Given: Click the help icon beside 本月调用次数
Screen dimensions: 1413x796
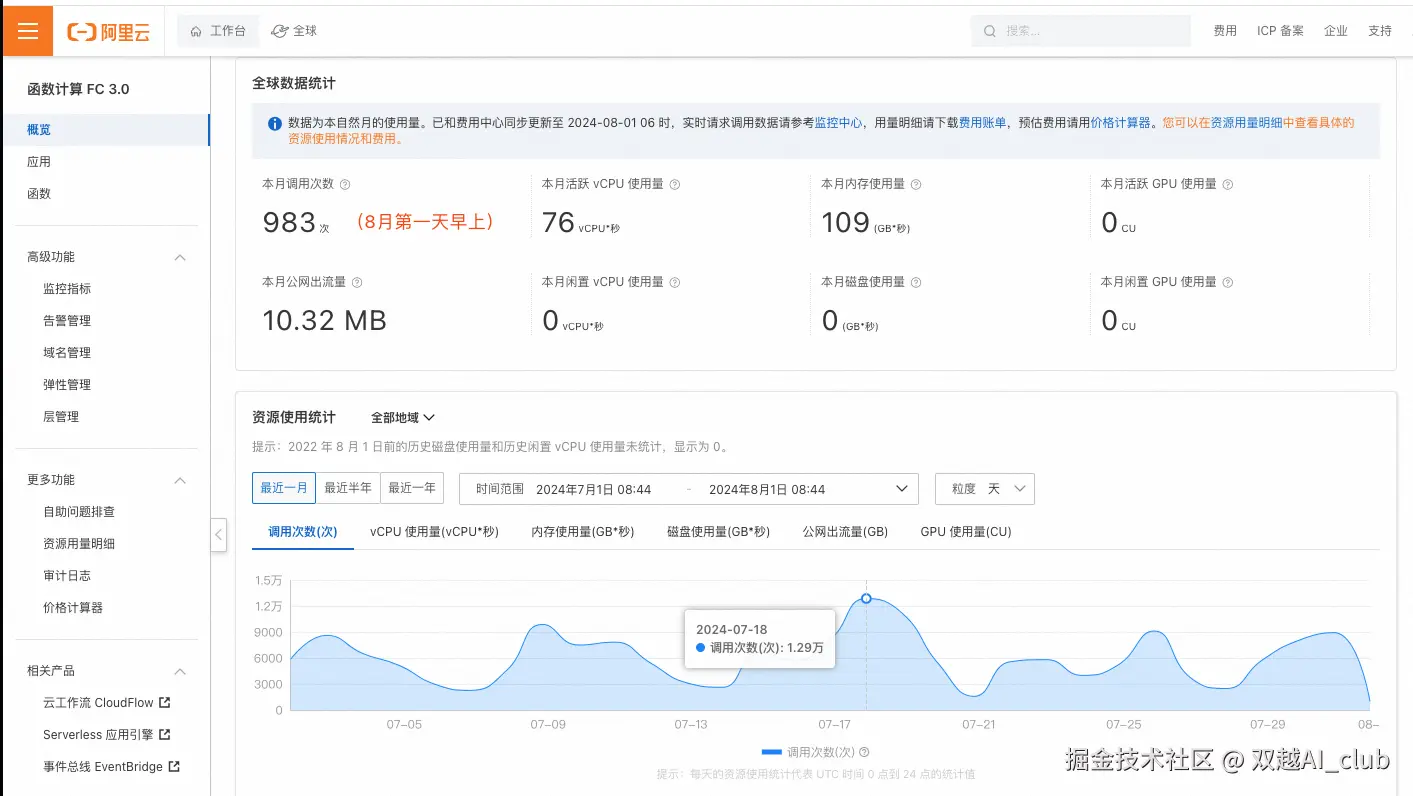Looking at the screenshot, I should (345, 185).
